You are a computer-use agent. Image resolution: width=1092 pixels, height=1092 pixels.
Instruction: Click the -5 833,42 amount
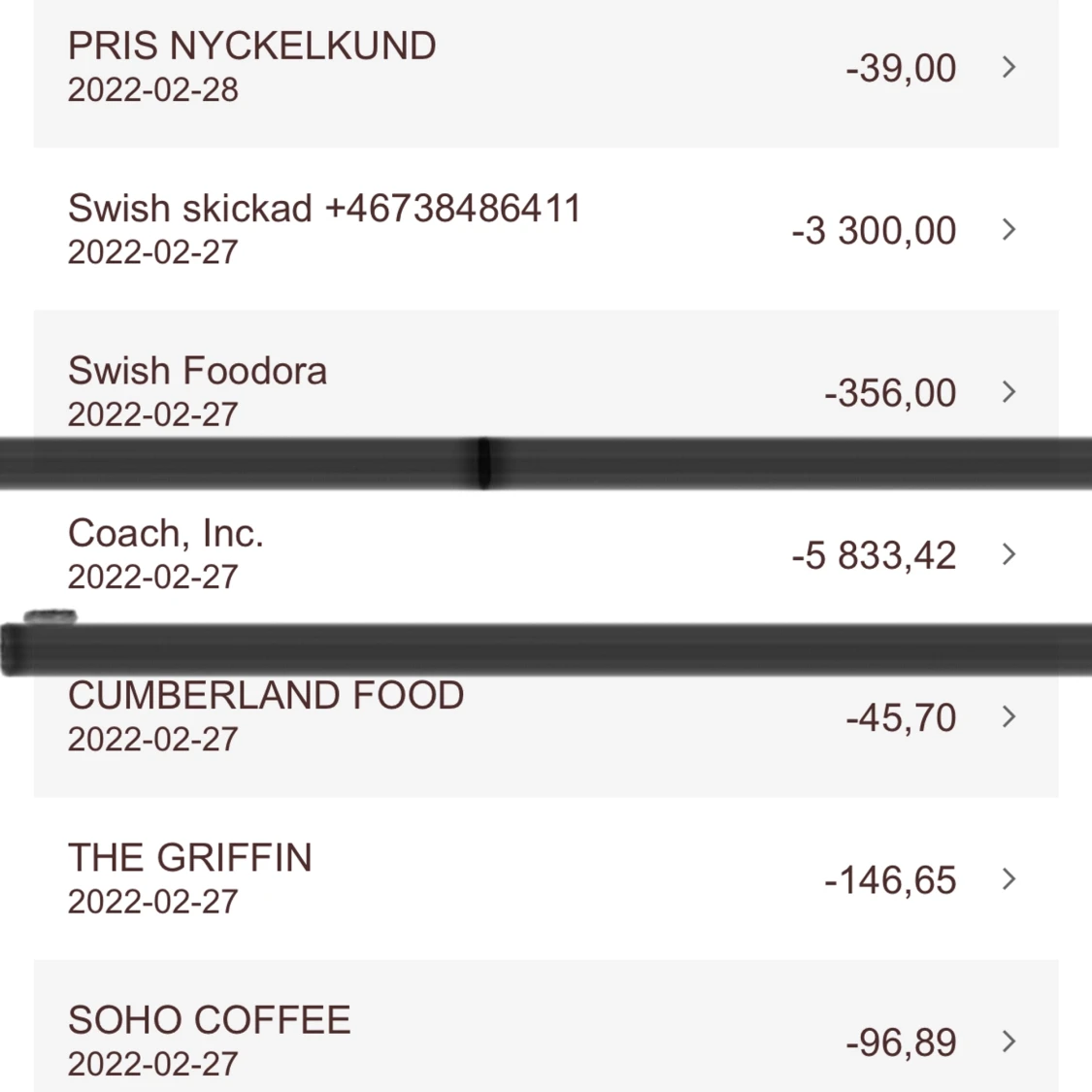pos(874,555)
